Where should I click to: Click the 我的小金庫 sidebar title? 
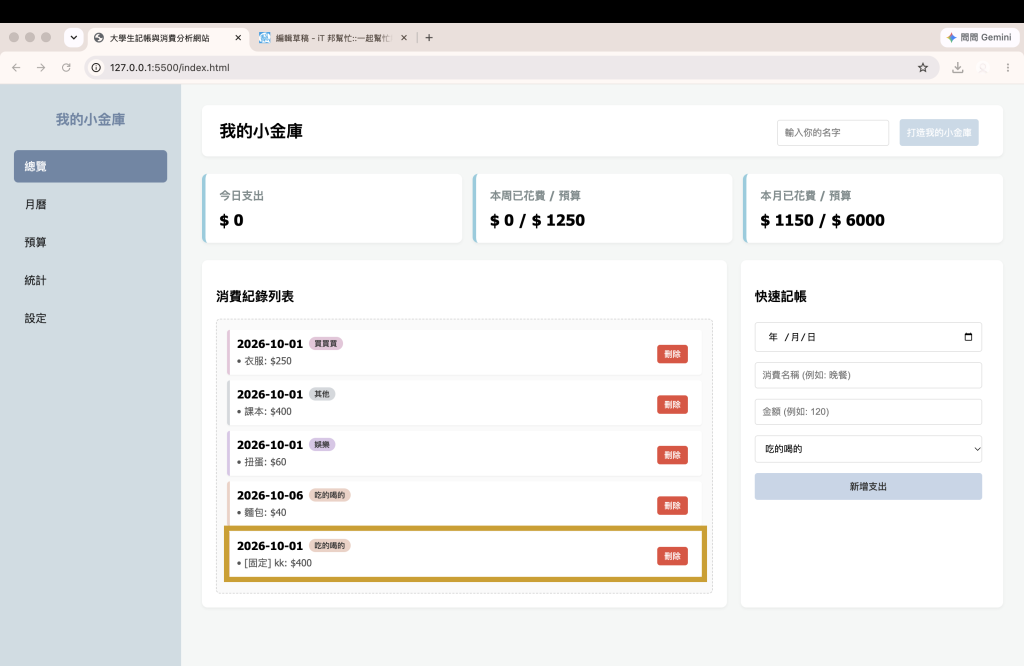tap(90, 119)
